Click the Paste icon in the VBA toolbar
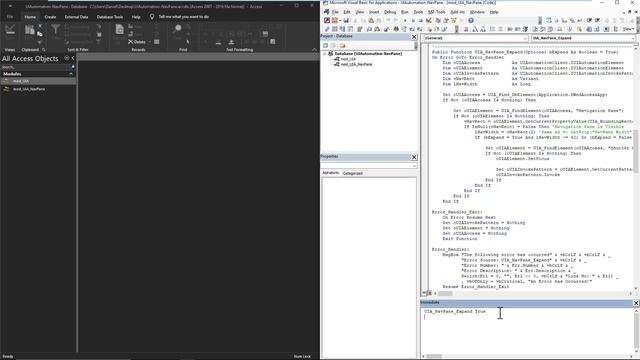640x360 pixels. coord(371,20)
